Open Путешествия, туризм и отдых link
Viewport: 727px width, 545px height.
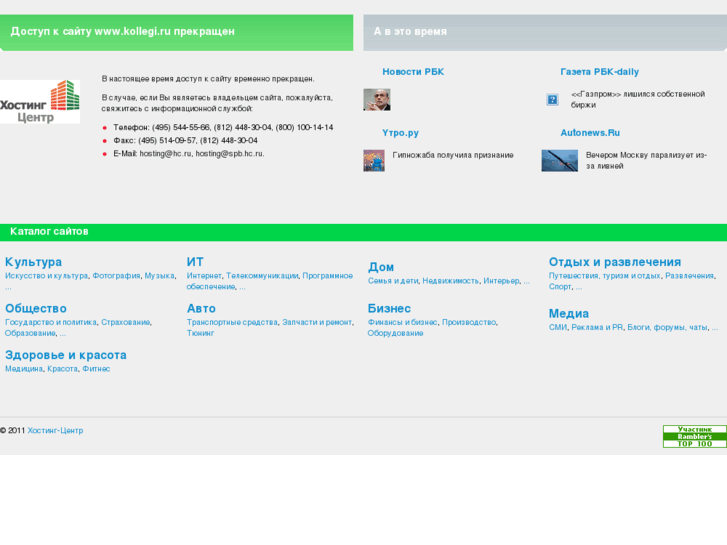tap(605, 276)
